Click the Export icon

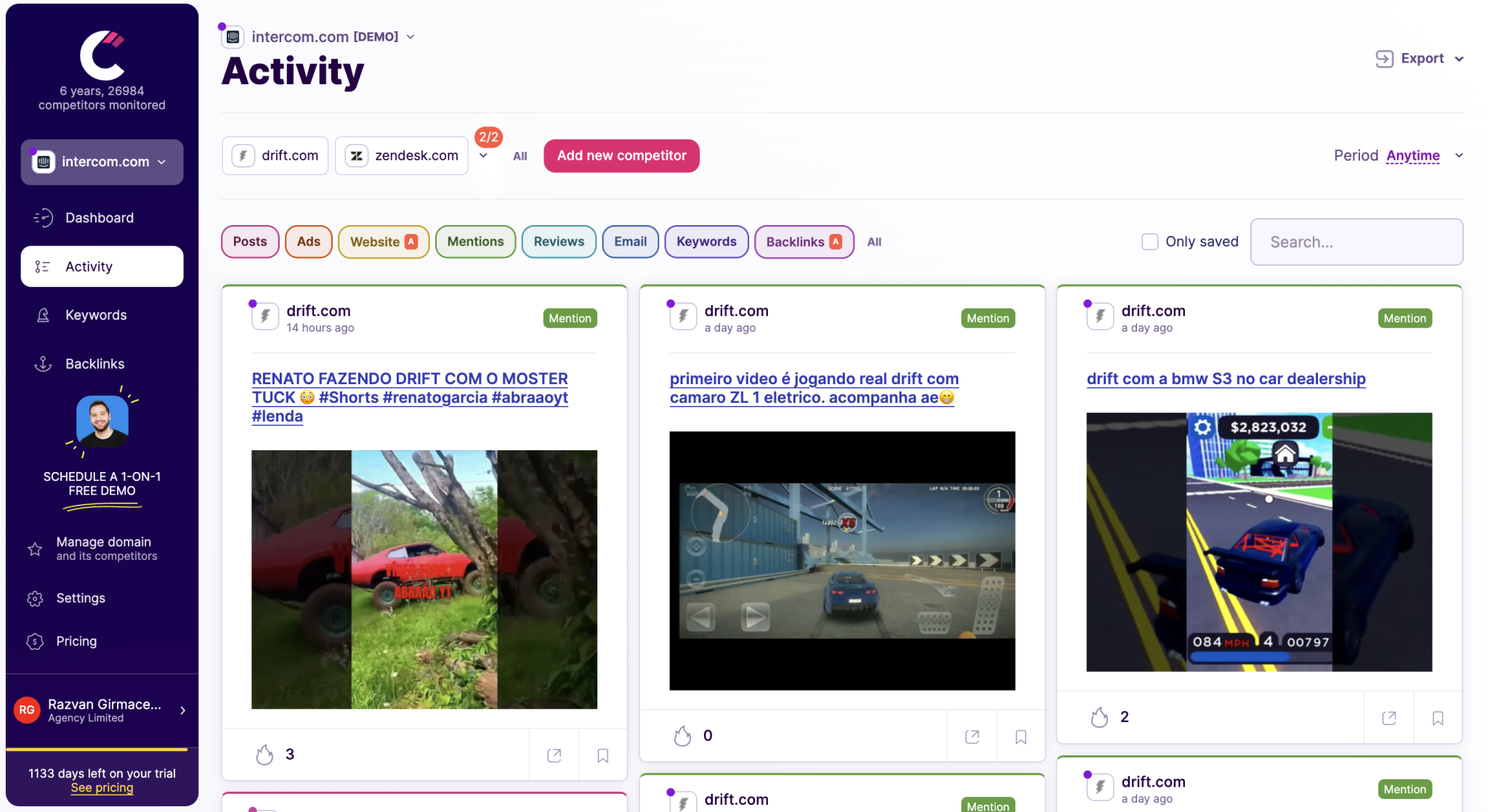click(1384, 59)
